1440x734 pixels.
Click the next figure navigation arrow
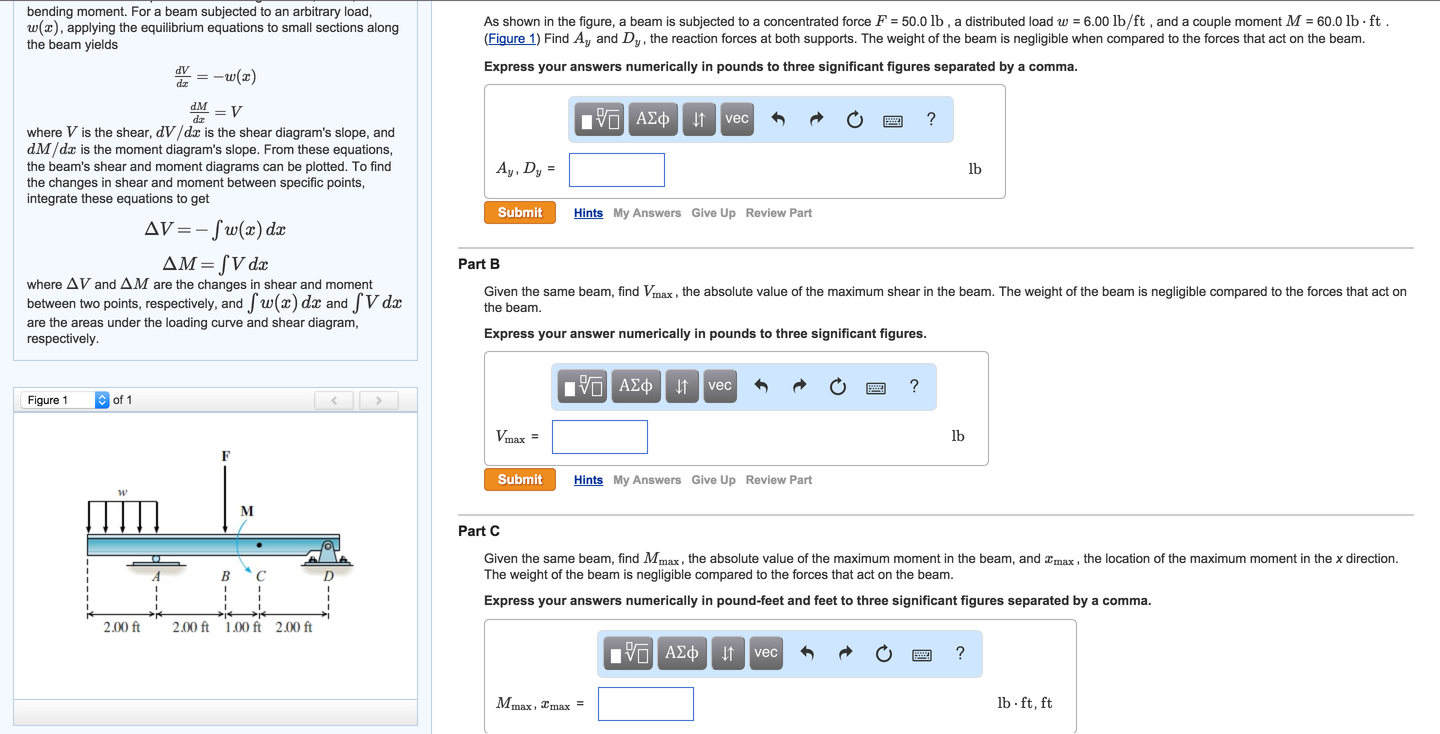(x=378, y=399)
